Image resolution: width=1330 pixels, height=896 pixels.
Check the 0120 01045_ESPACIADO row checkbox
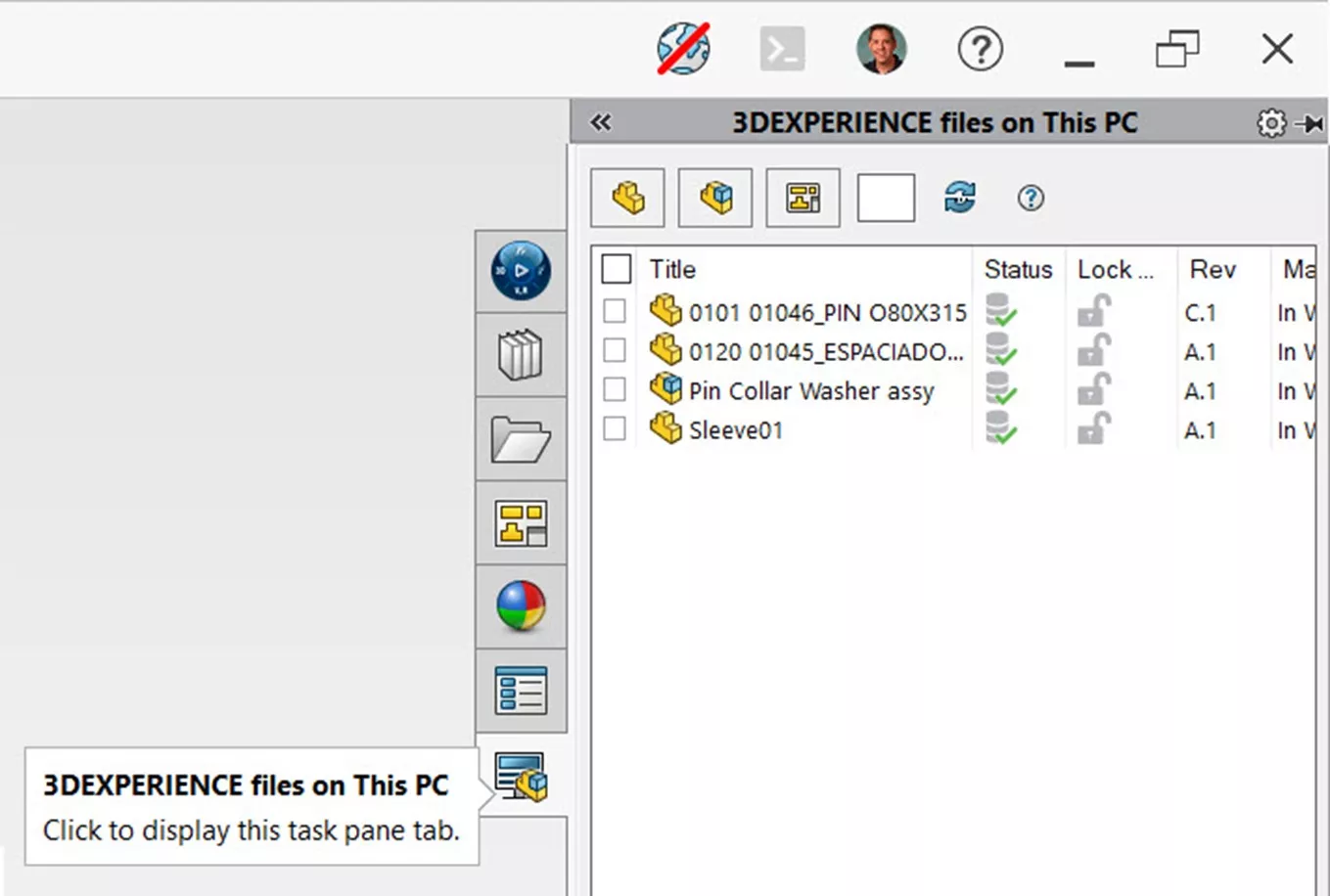(x=615, y=350)
